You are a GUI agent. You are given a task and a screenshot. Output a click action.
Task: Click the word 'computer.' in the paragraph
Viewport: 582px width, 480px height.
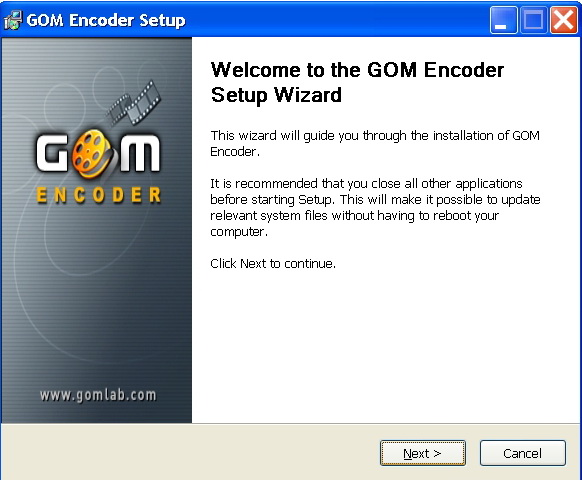tap(239, 232)
